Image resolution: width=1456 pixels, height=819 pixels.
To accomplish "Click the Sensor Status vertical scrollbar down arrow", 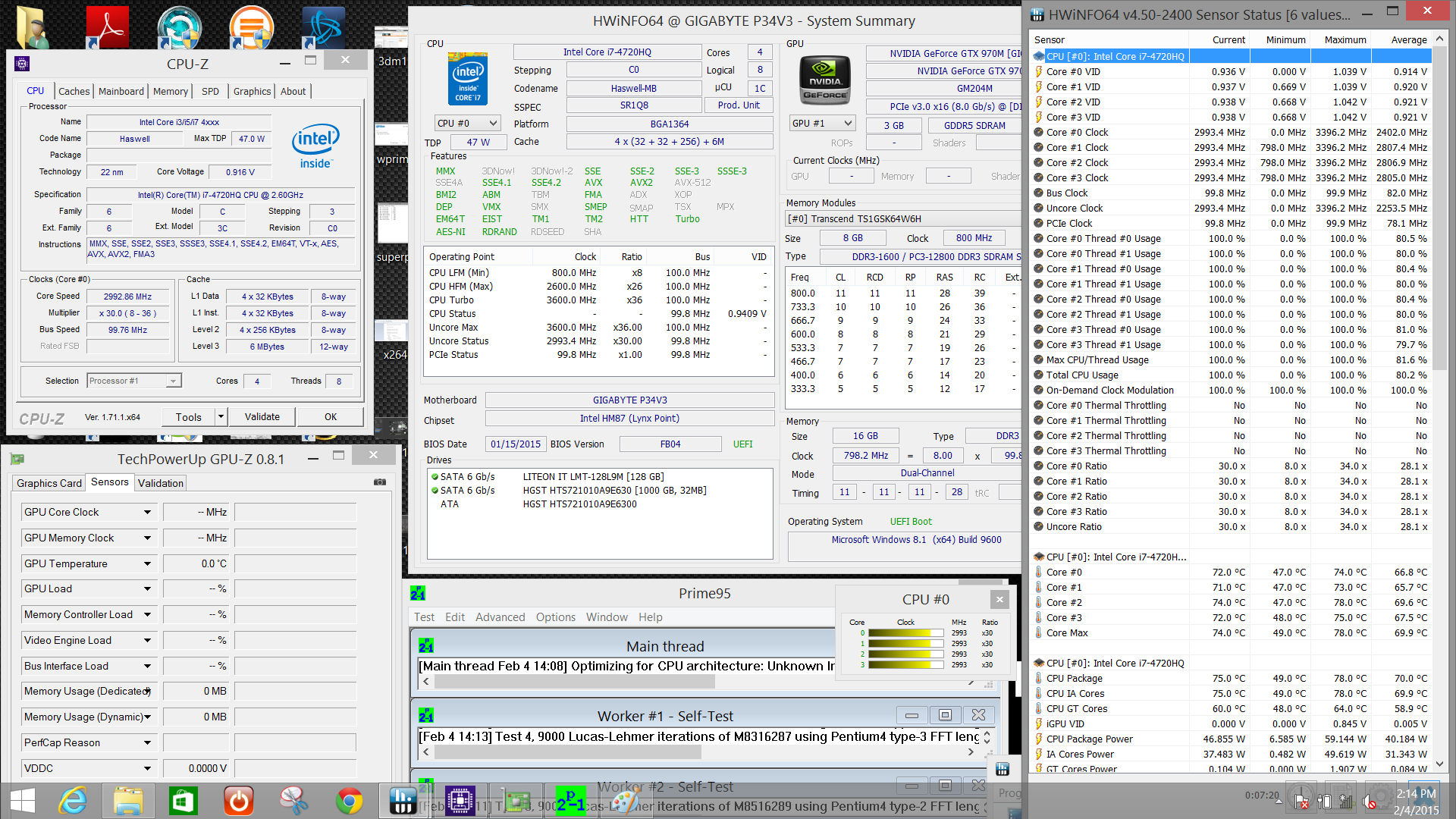I will click(1439, 764).
